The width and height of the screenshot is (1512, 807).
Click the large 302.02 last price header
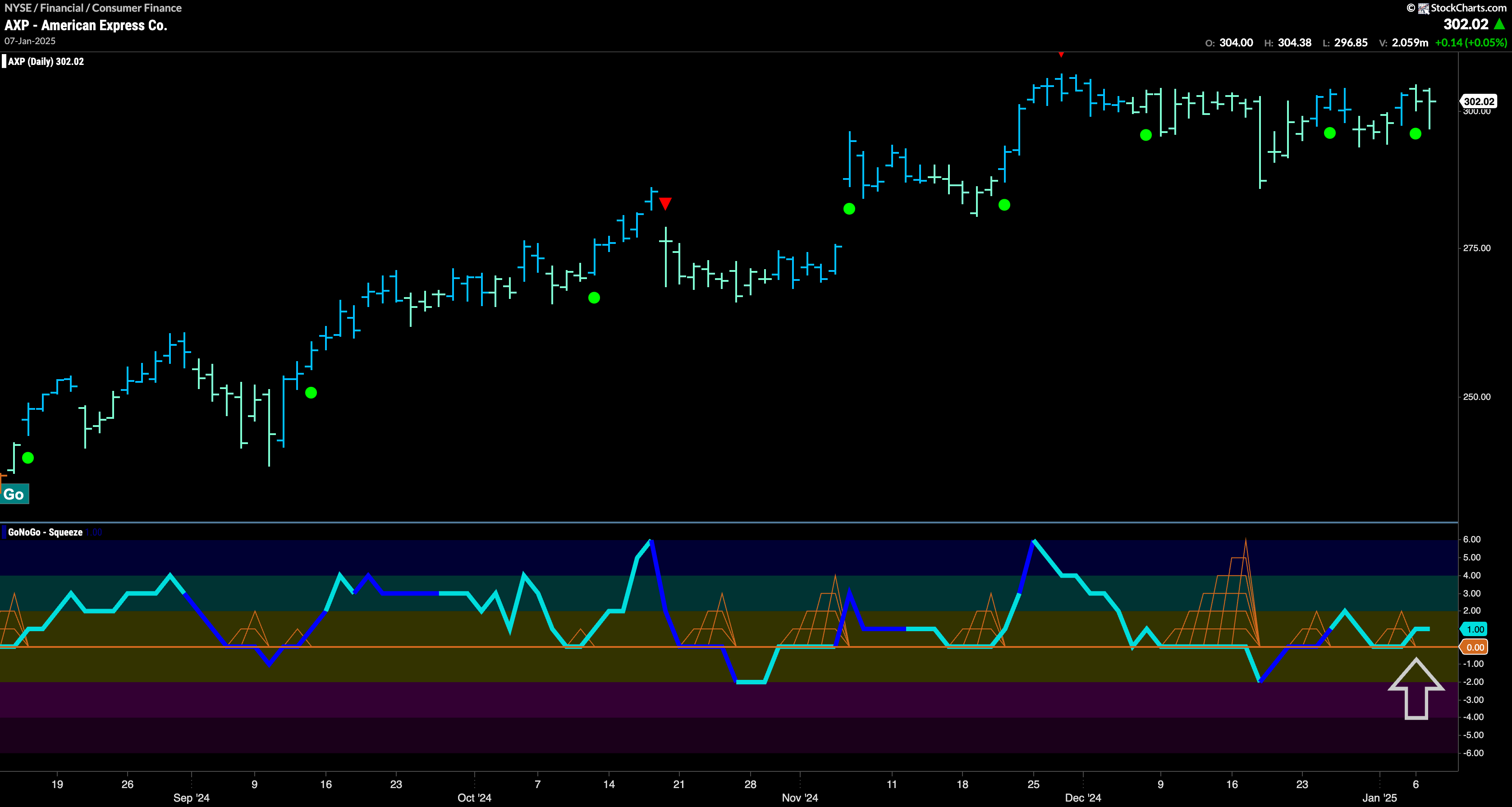point(1466,24)
